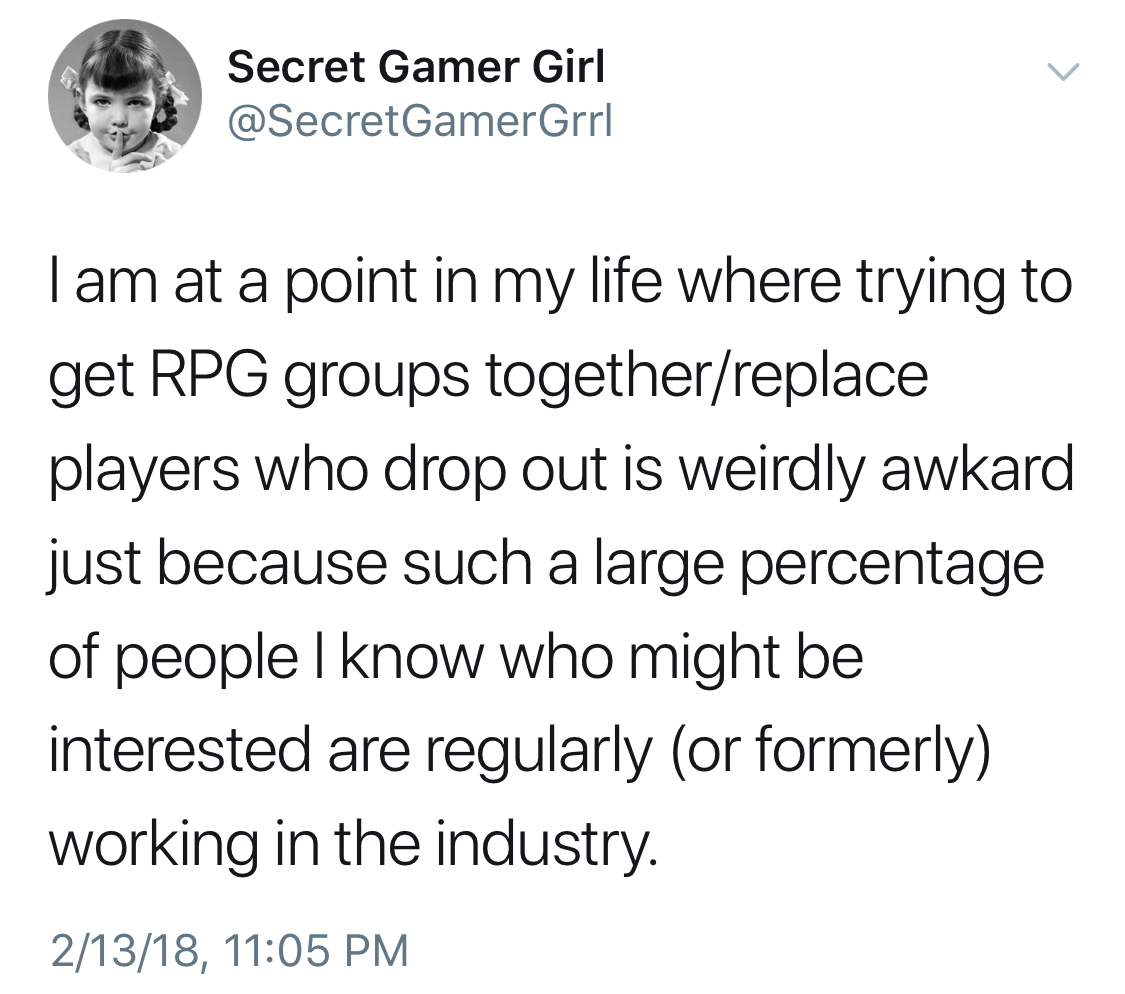
Task: Click the Secret Gamer Girl display name
Action: (416, 67)
